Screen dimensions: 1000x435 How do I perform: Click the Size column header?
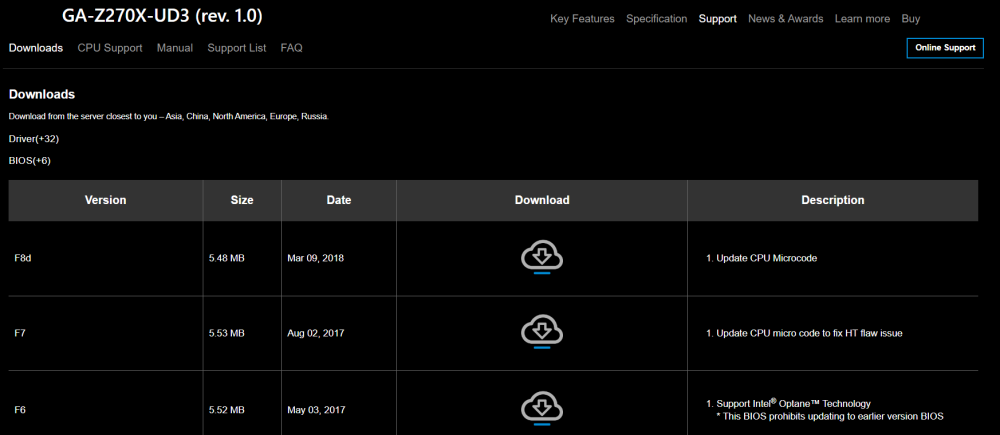242,200
